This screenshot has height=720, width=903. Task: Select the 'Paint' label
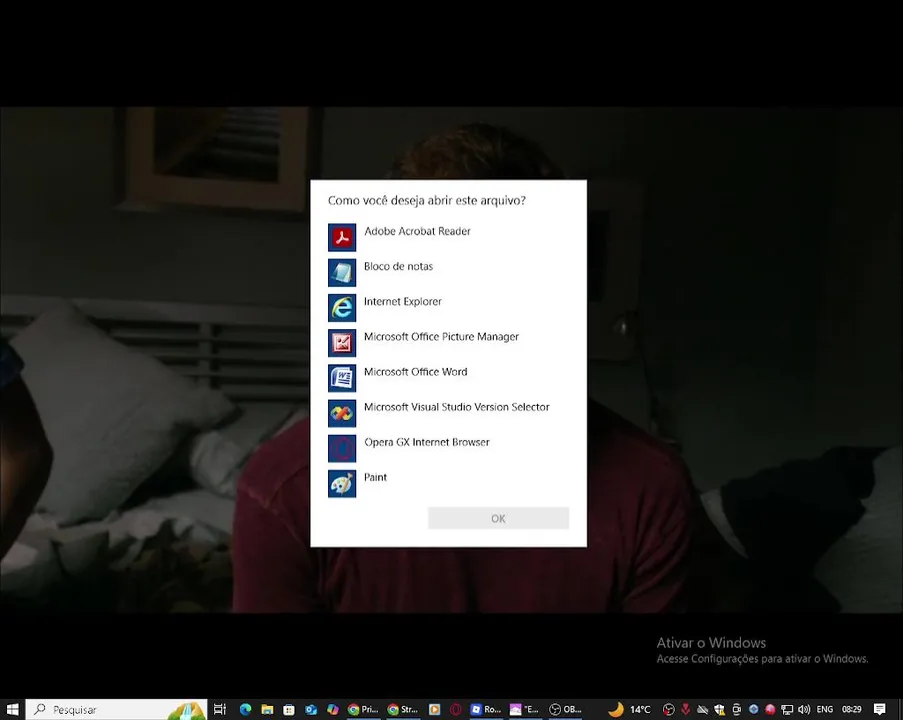[375, 477]
